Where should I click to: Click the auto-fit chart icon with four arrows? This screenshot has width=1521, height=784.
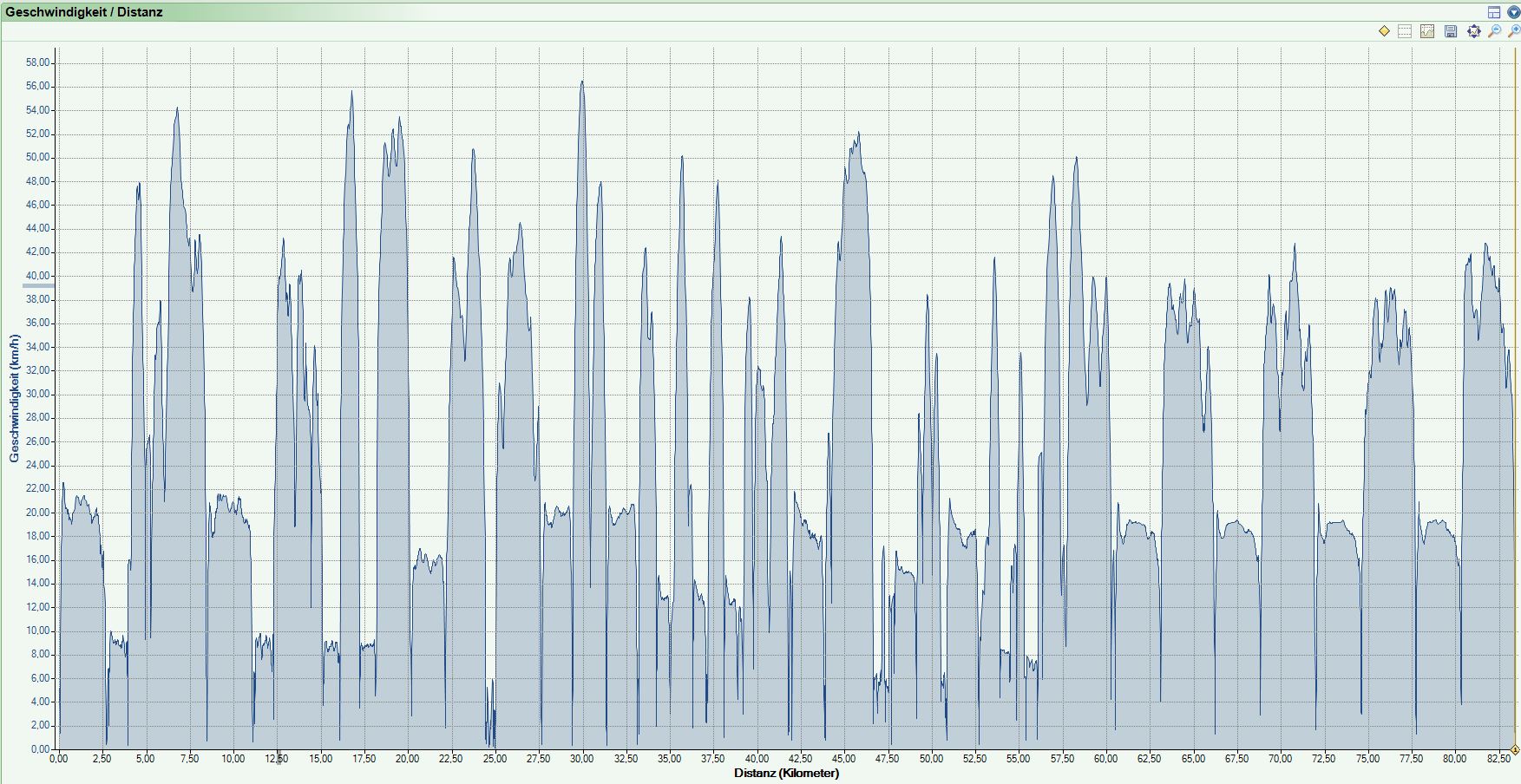[x=1473, y=31]
